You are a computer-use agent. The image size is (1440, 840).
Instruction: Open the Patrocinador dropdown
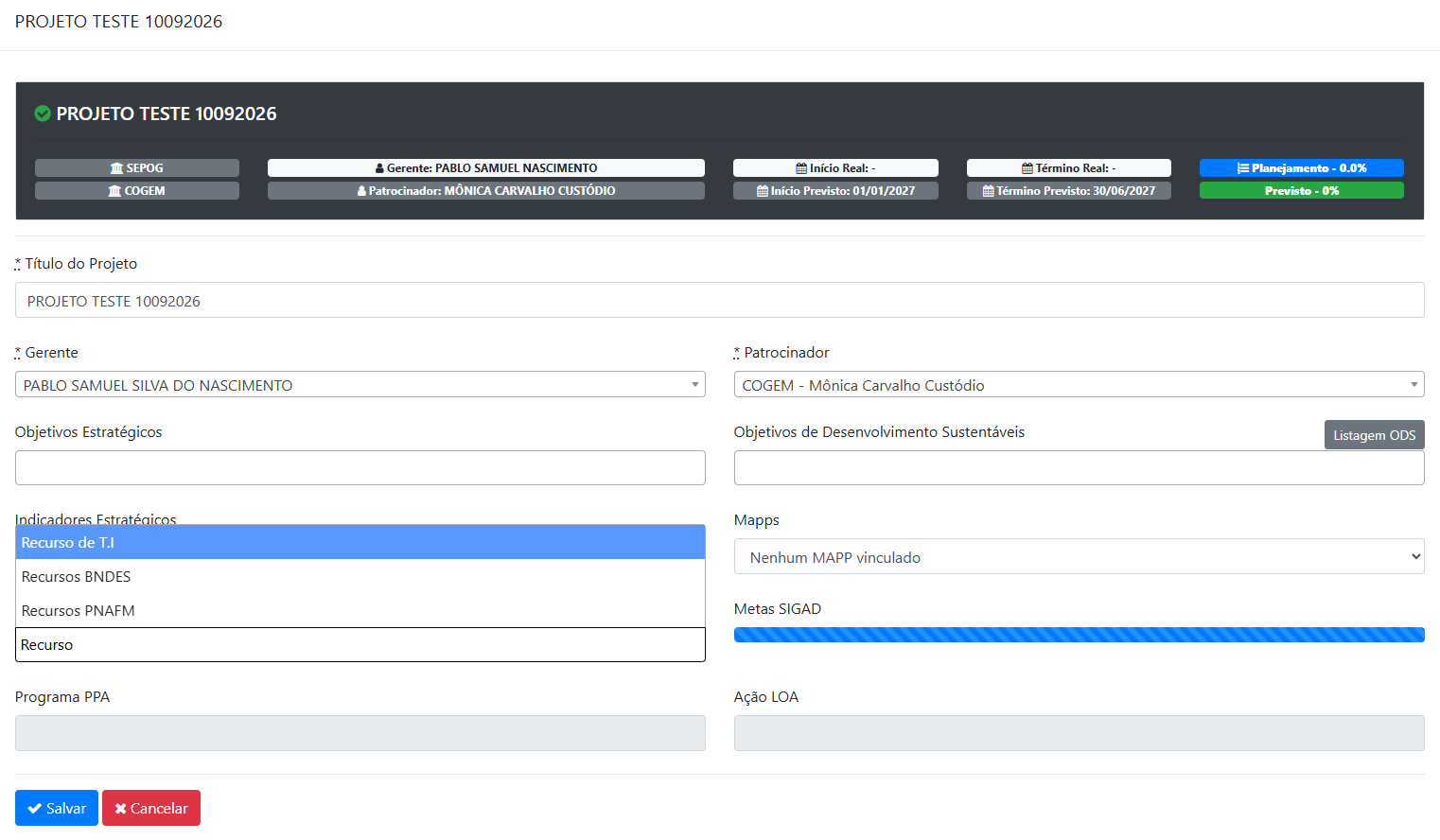coord(1080,384)
